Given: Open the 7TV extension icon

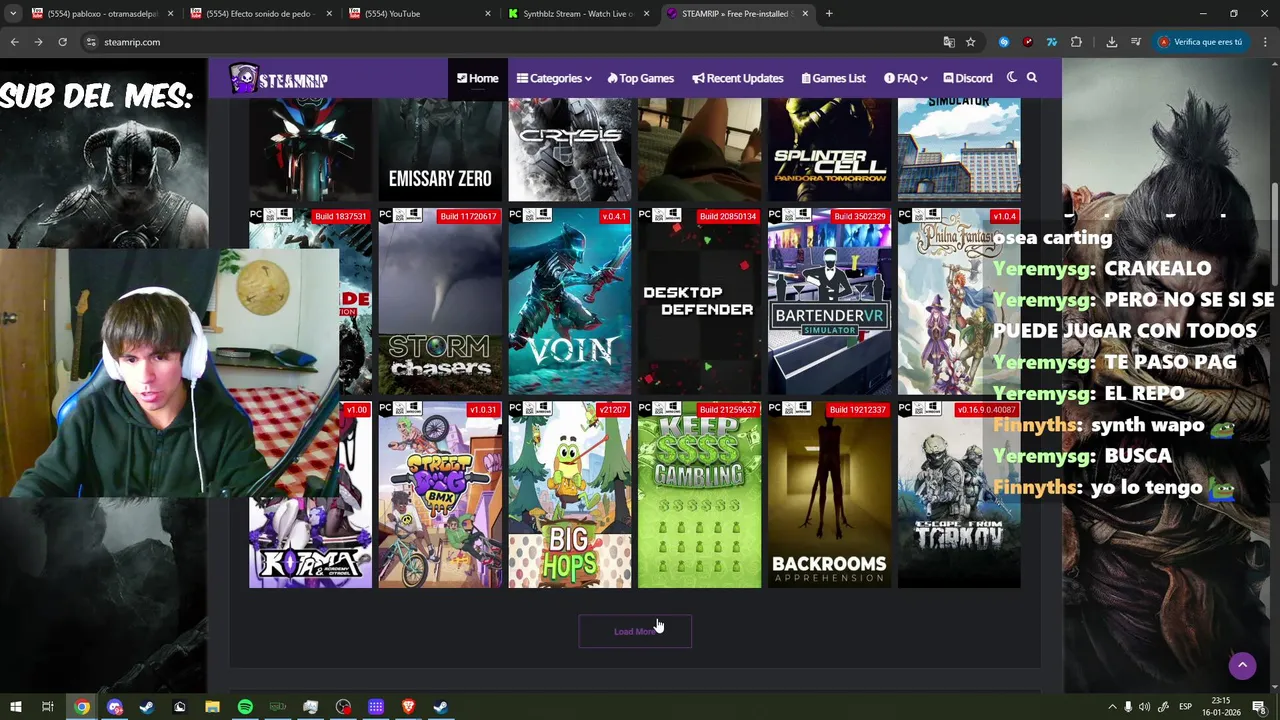Looking at the screenshot, I should pyautogui.click(x=1052, y=42).
